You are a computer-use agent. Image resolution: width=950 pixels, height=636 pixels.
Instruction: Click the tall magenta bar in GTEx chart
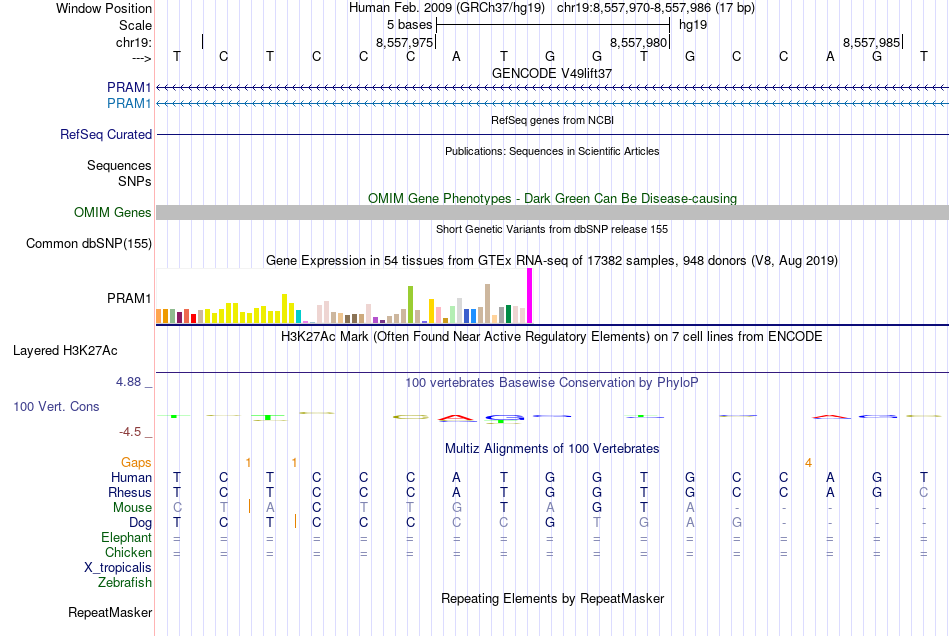(530, 296)
